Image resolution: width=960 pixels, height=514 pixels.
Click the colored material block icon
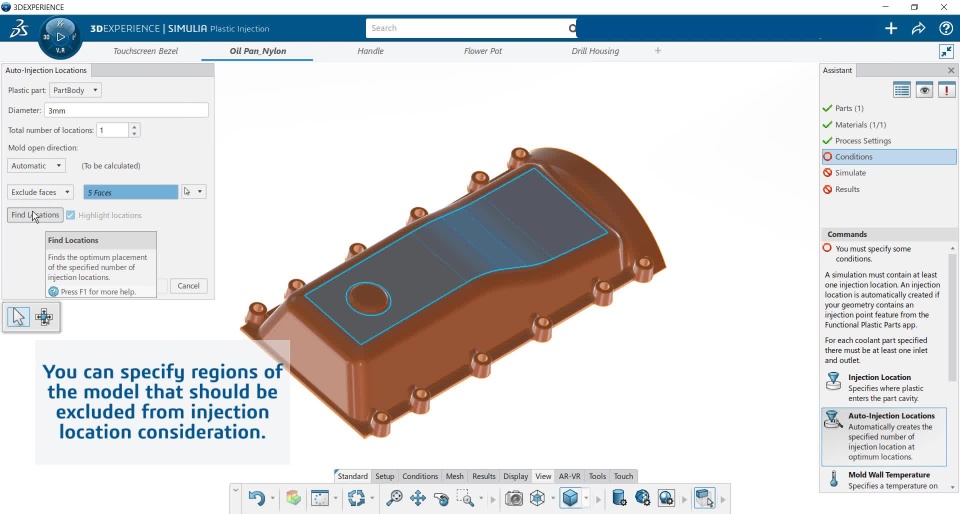[293, 498]
